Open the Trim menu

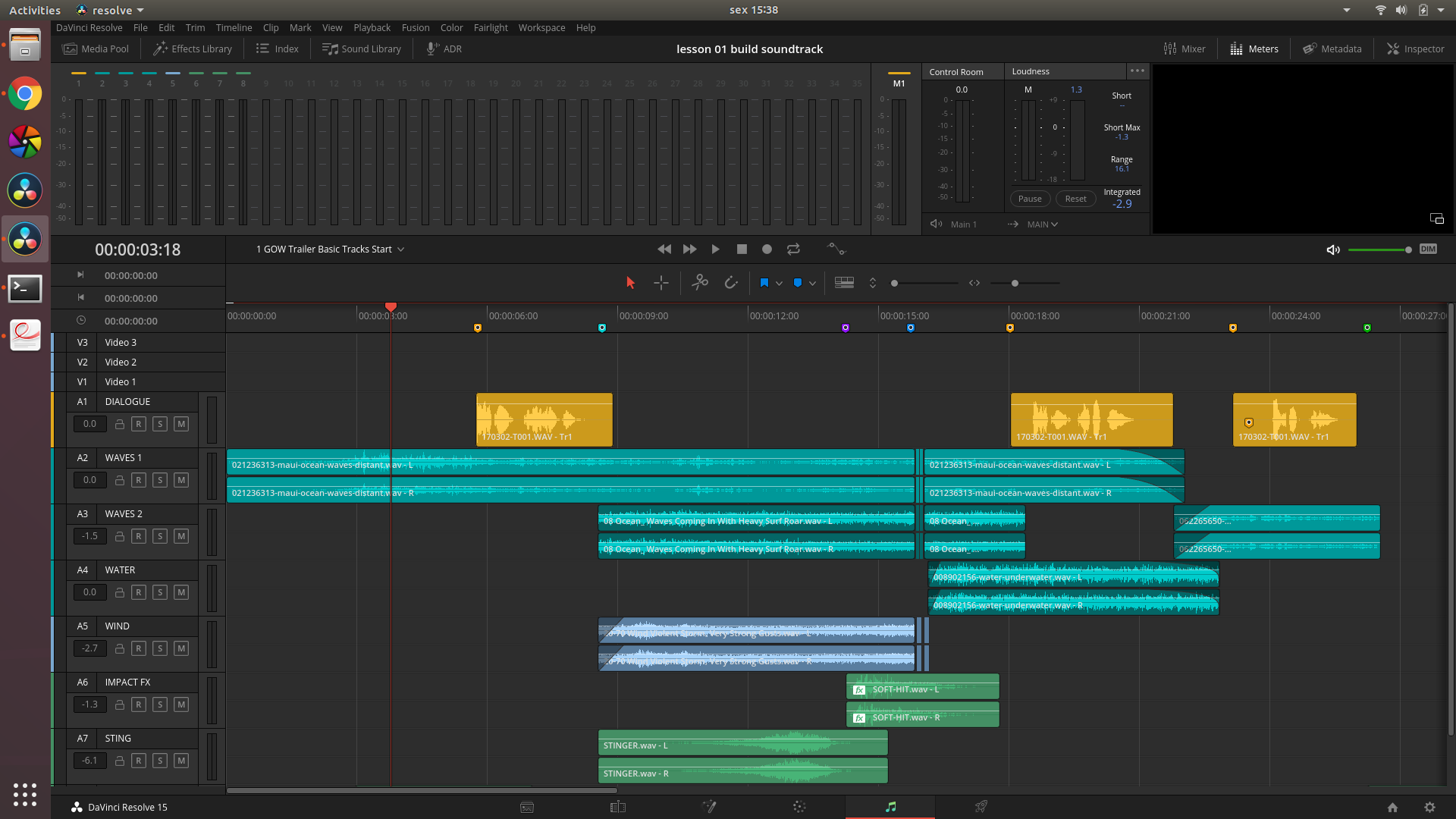click(195, 27)
